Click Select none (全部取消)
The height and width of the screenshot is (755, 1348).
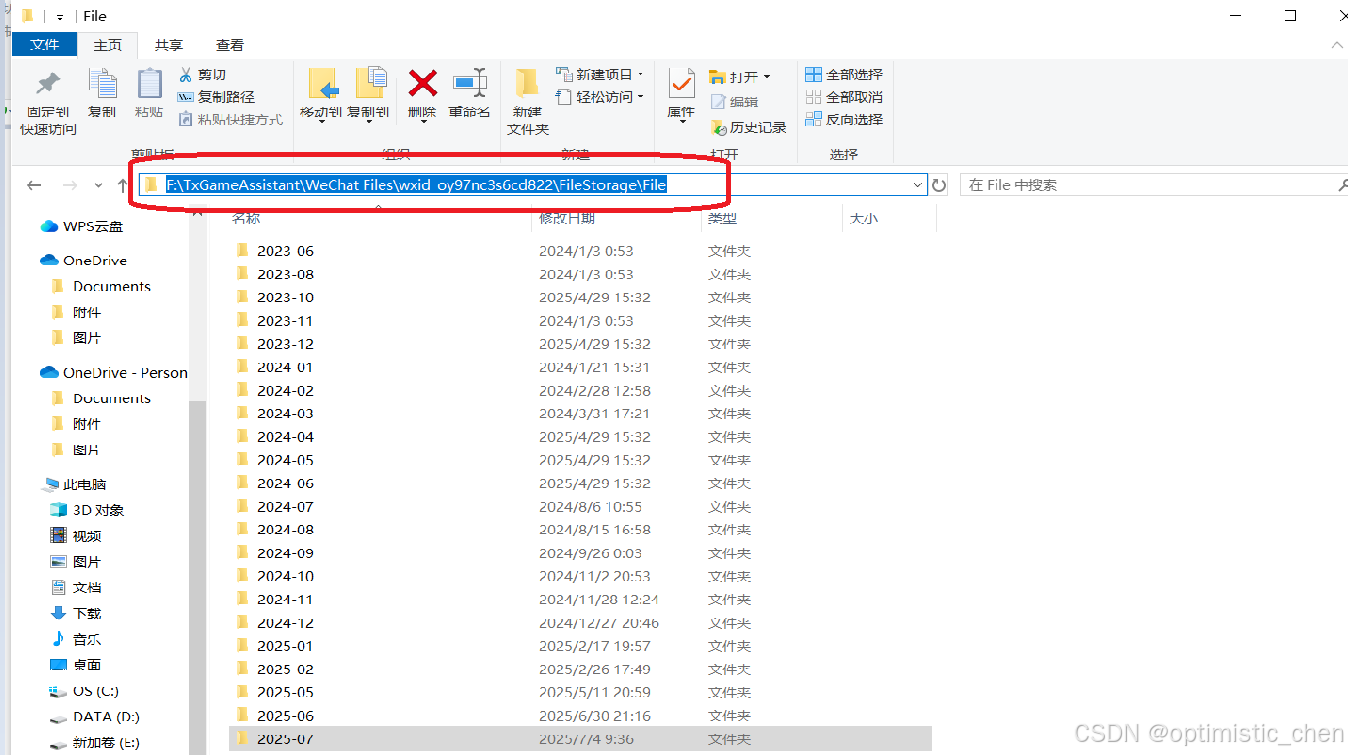pyautogui.click(x=844, y=97)
